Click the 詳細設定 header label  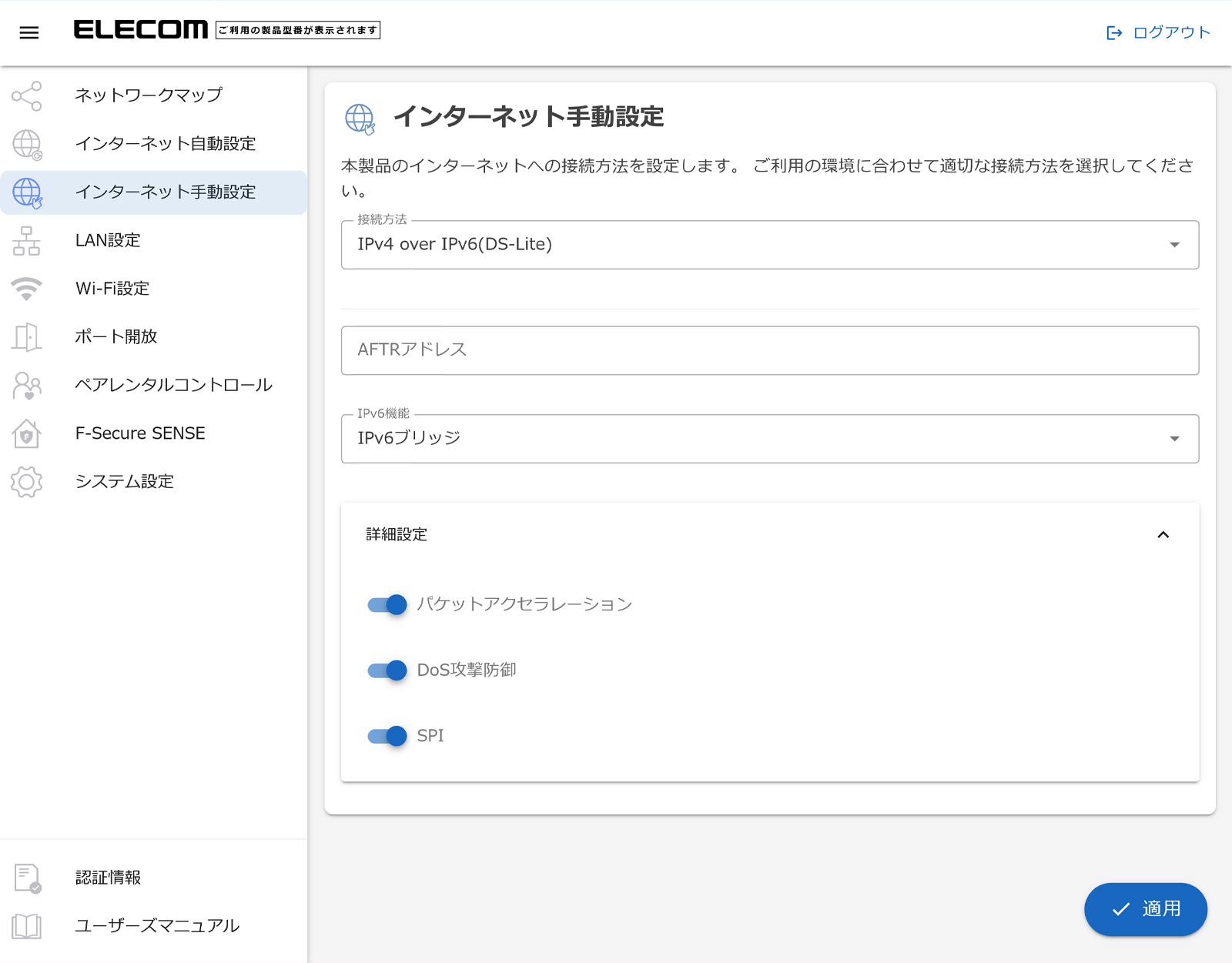pyautogui.click(x=397, y=534)
